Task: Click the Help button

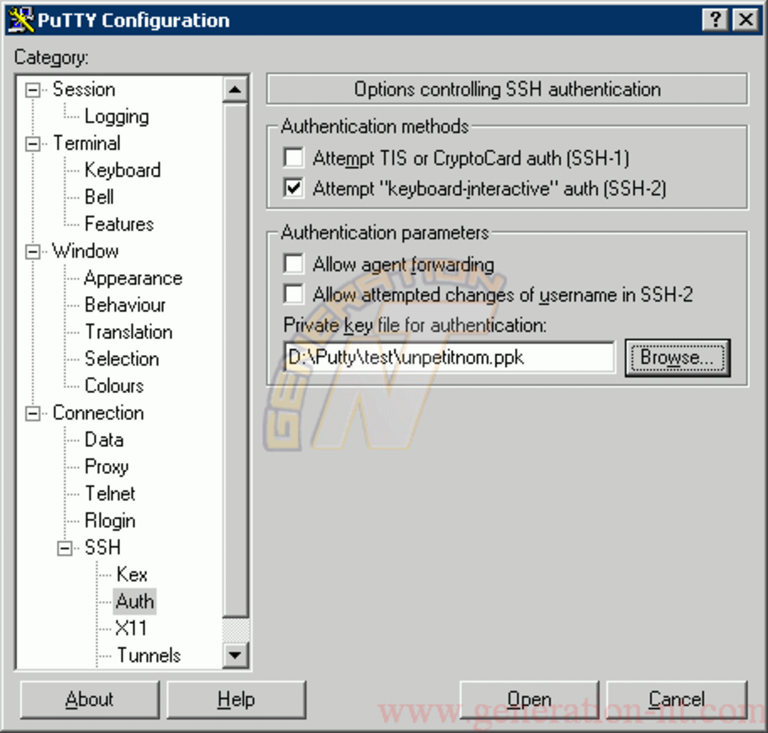Action: (x=236, y=700)
